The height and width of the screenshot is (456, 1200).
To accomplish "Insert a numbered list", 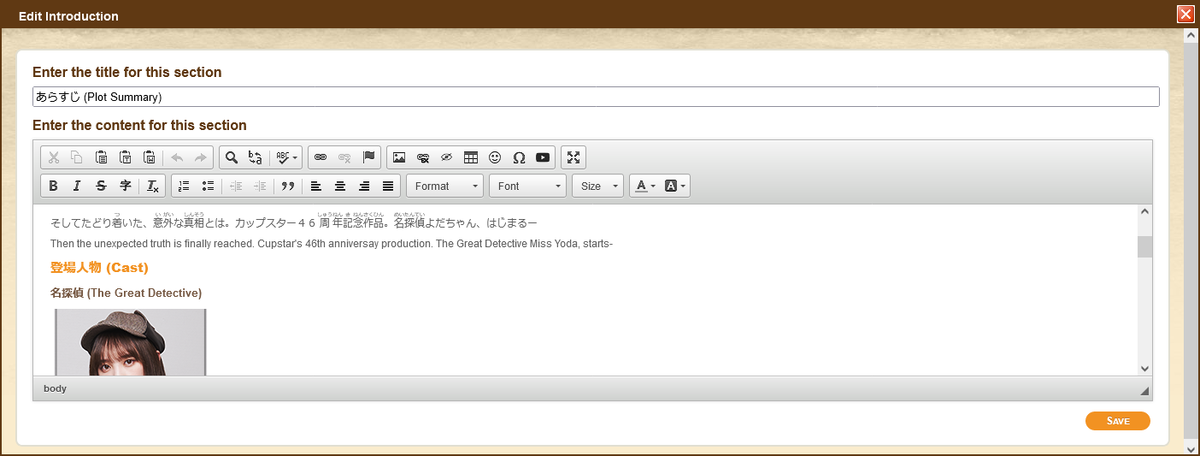I will (184, 186).
